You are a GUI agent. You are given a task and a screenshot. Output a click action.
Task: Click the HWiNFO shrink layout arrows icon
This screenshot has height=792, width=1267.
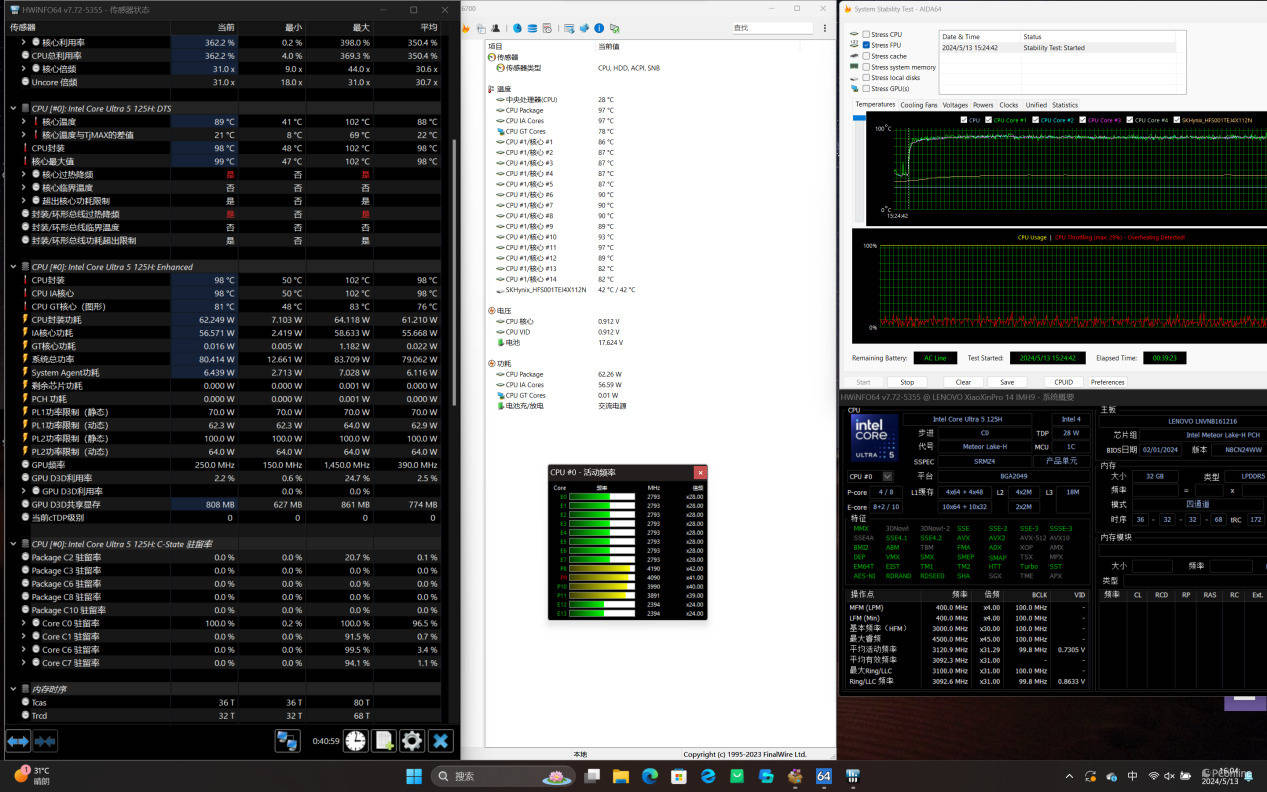[x=44, y=741]
